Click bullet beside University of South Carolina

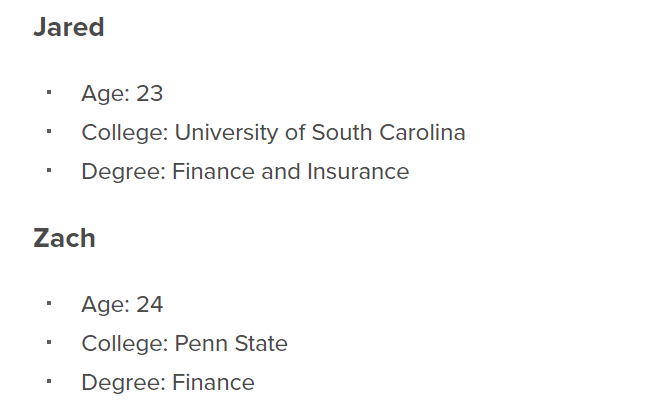click(49, 131)
